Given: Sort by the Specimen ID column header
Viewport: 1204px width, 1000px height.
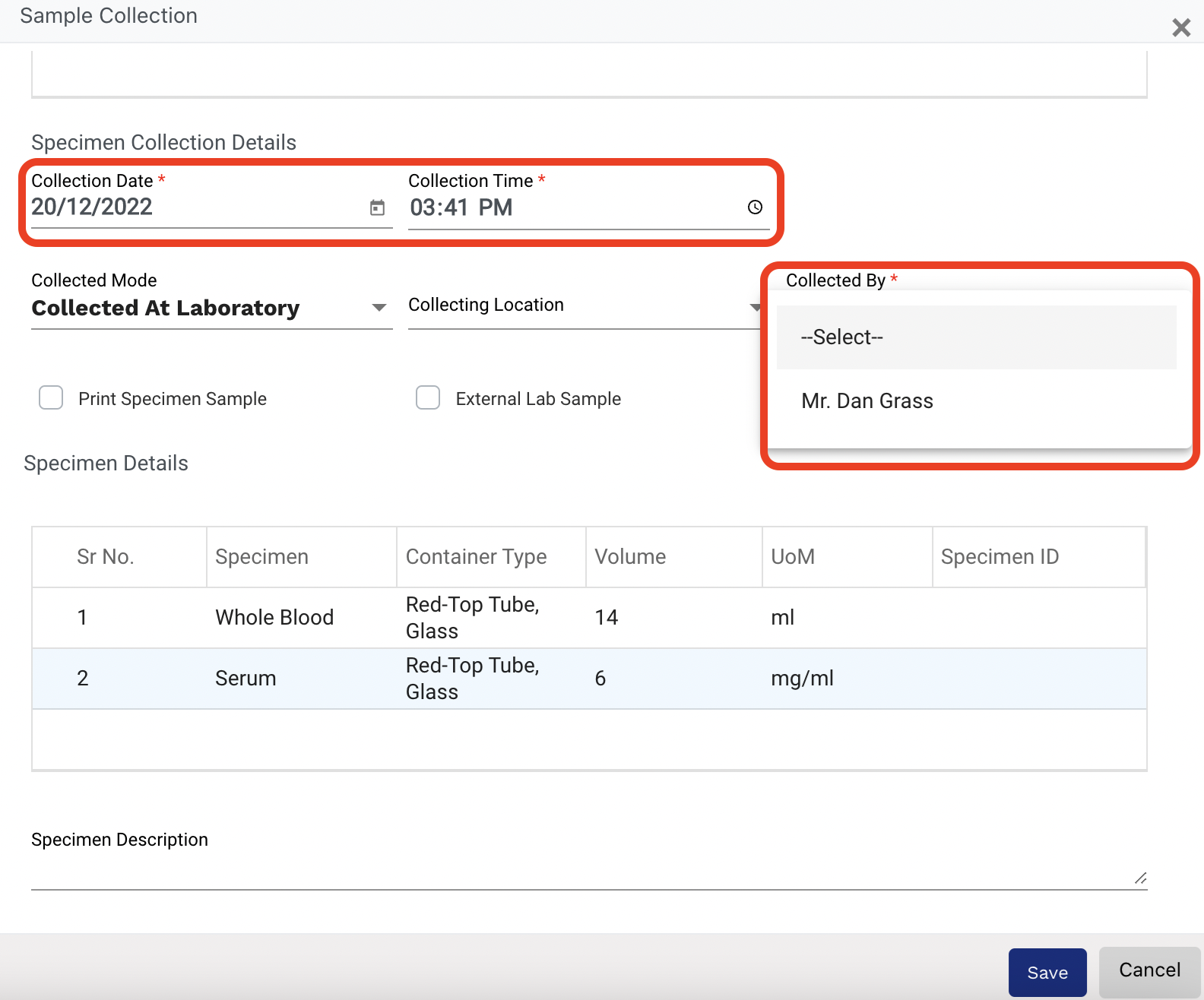Looking at the screenshot, I should 1000,557.
